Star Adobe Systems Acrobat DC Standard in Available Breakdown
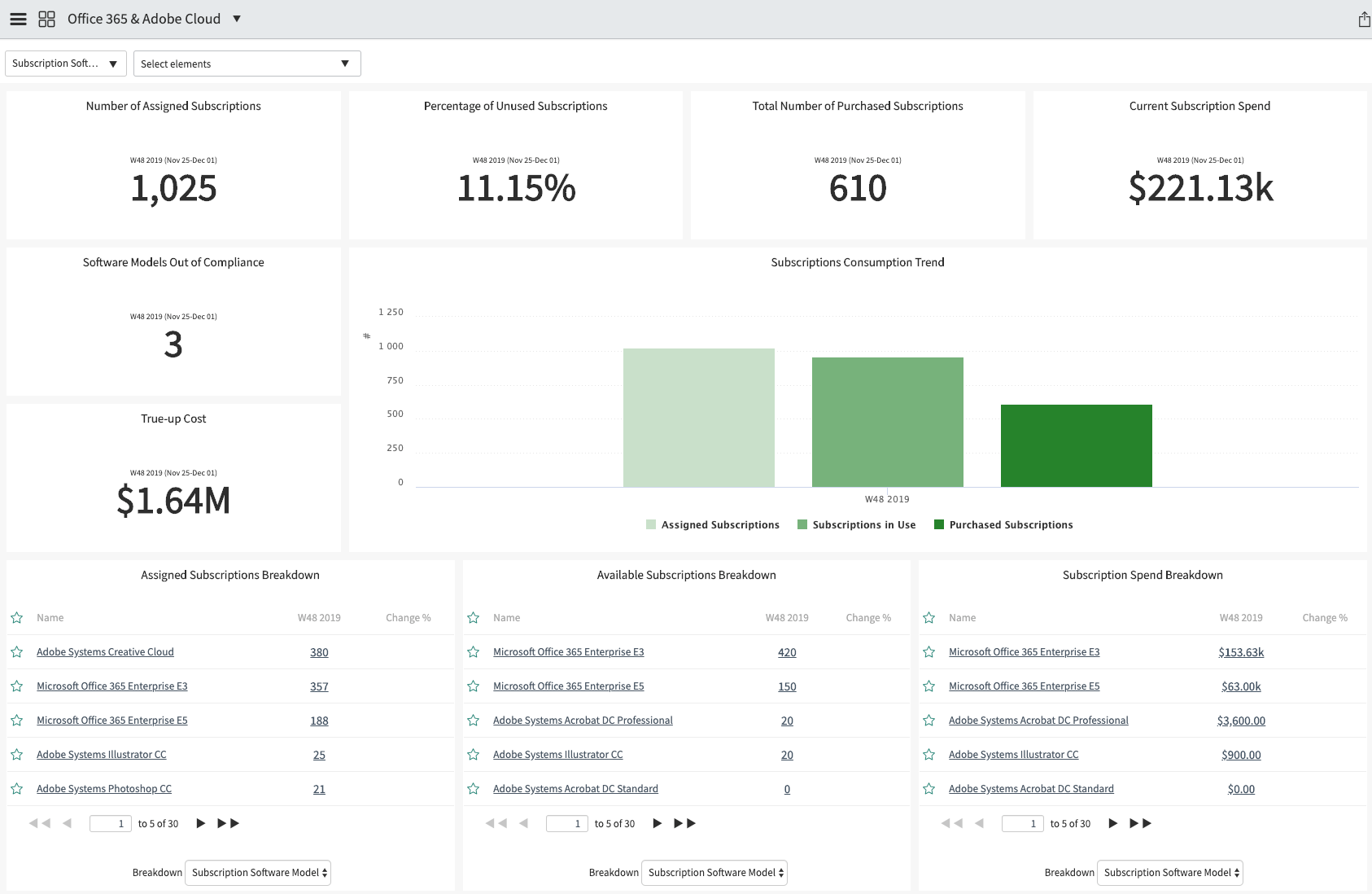The width and height of the screenshot is (1372, 894). (473, 789)
